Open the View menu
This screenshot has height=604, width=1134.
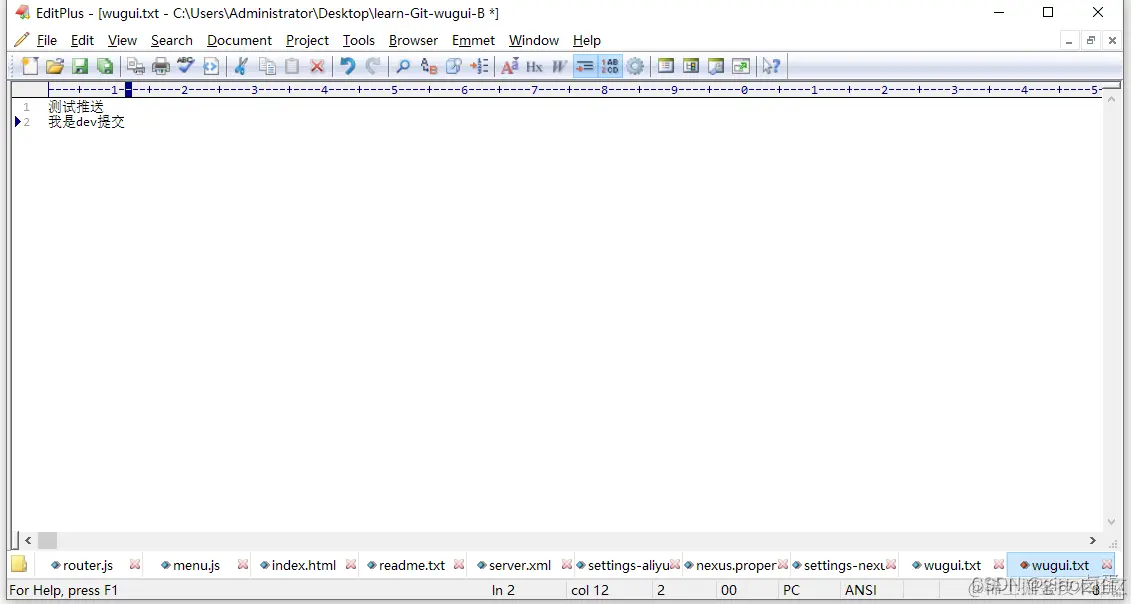point(122,41)
